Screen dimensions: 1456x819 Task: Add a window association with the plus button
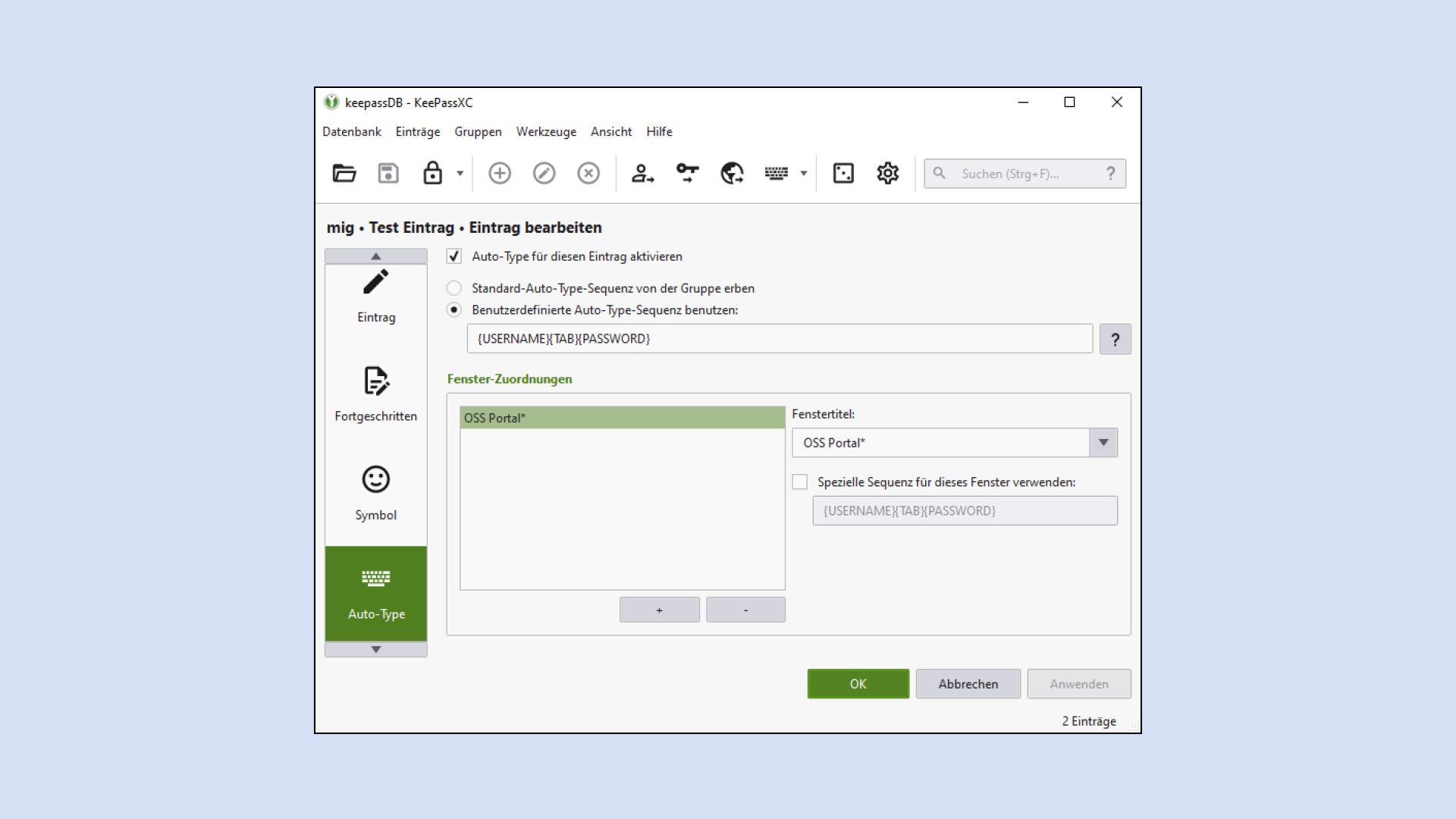(659, 609)
